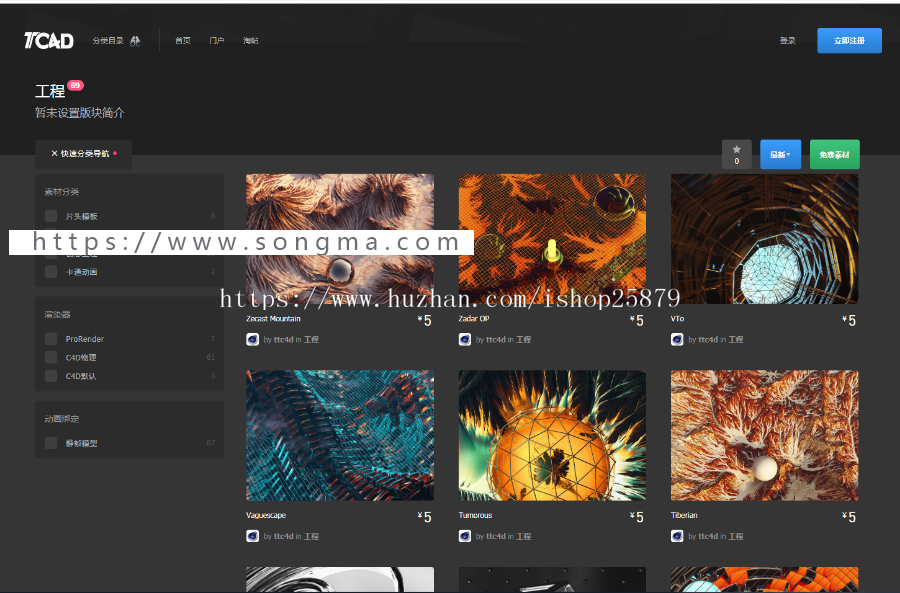Click the TCAD logo
The height and width of the screenshot is (593, 900).
(x=49, y=41)
